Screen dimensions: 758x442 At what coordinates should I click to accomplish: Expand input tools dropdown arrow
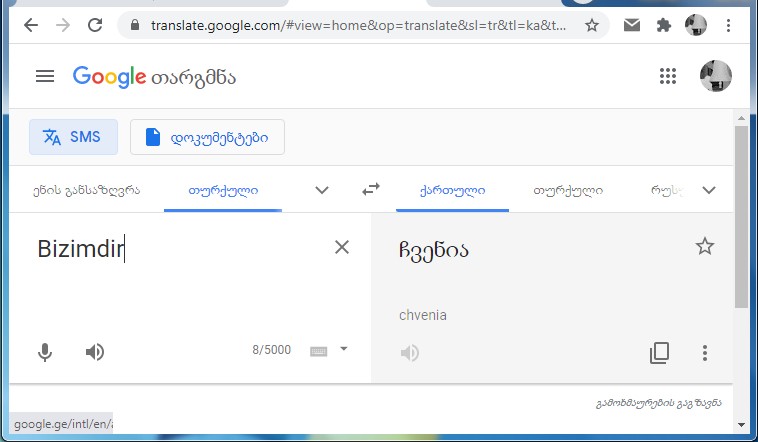point(344,349)
